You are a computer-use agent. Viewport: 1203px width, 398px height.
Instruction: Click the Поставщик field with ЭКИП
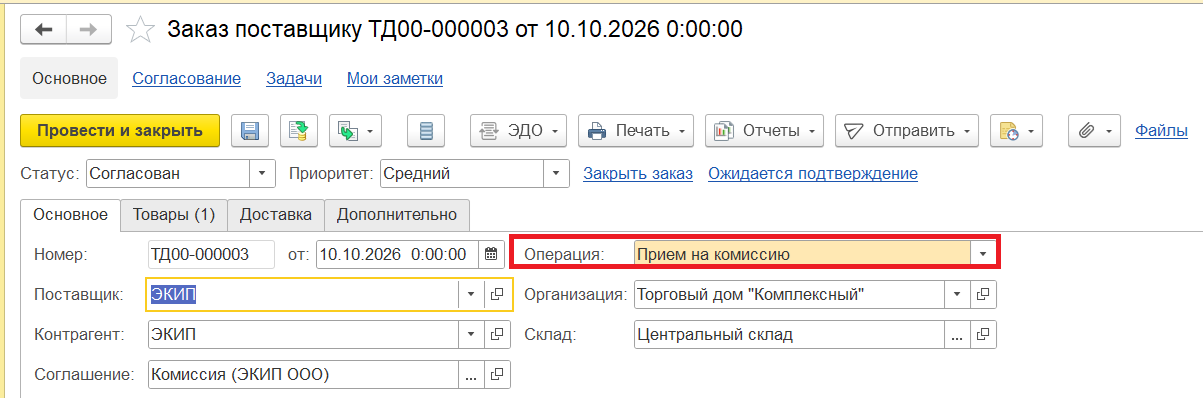click(304, 294)
